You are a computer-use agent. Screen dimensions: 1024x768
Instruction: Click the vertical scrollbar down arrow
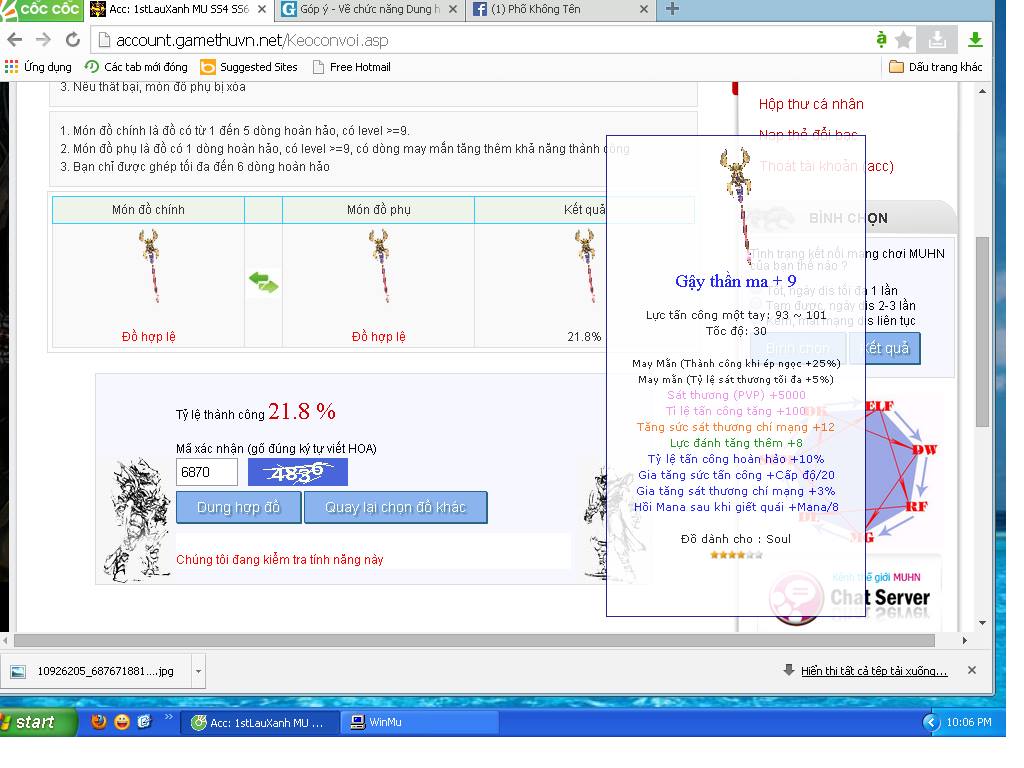982,623
